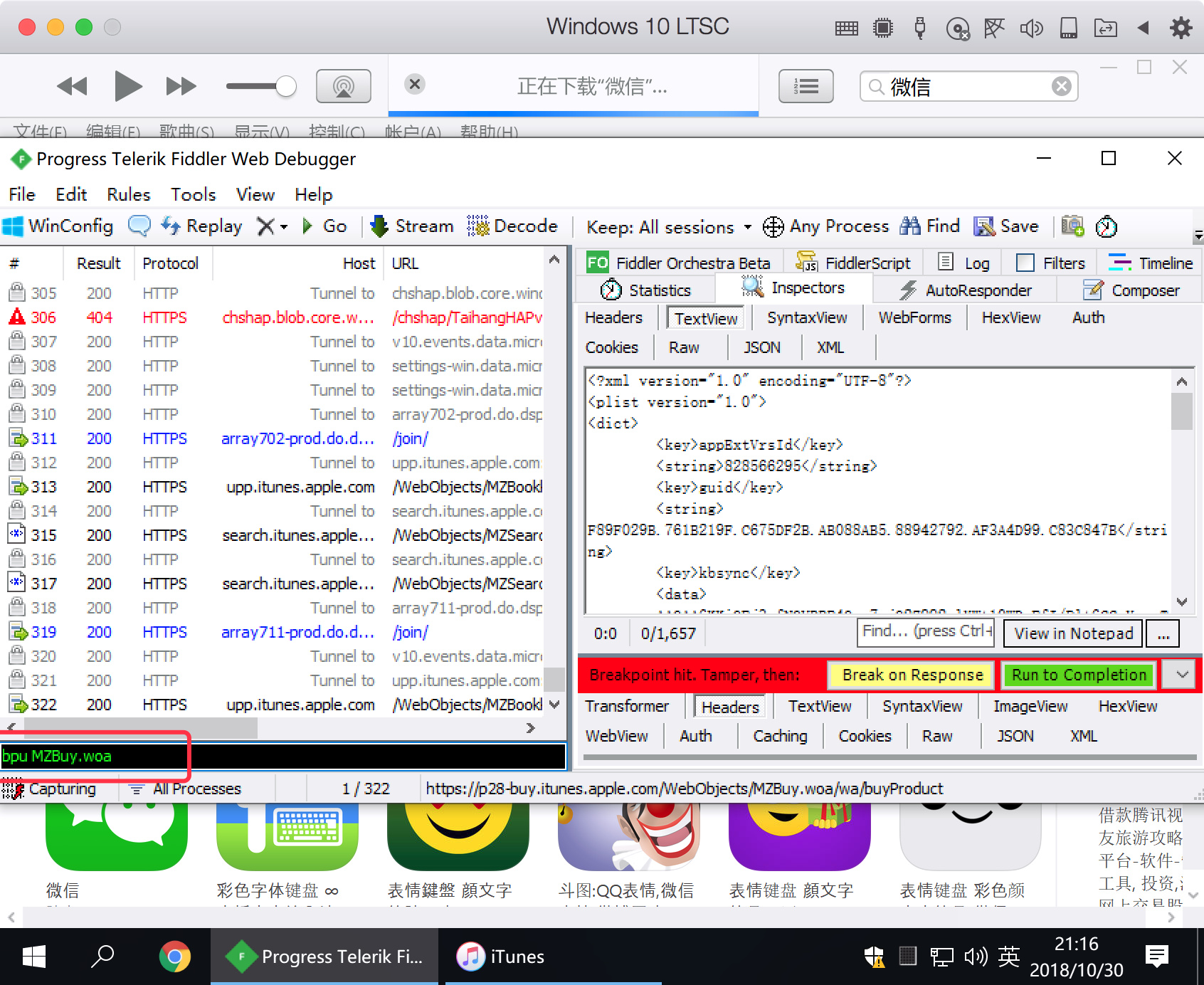
Task: Click the camera screenshot icon
Action: (1072, 226)
